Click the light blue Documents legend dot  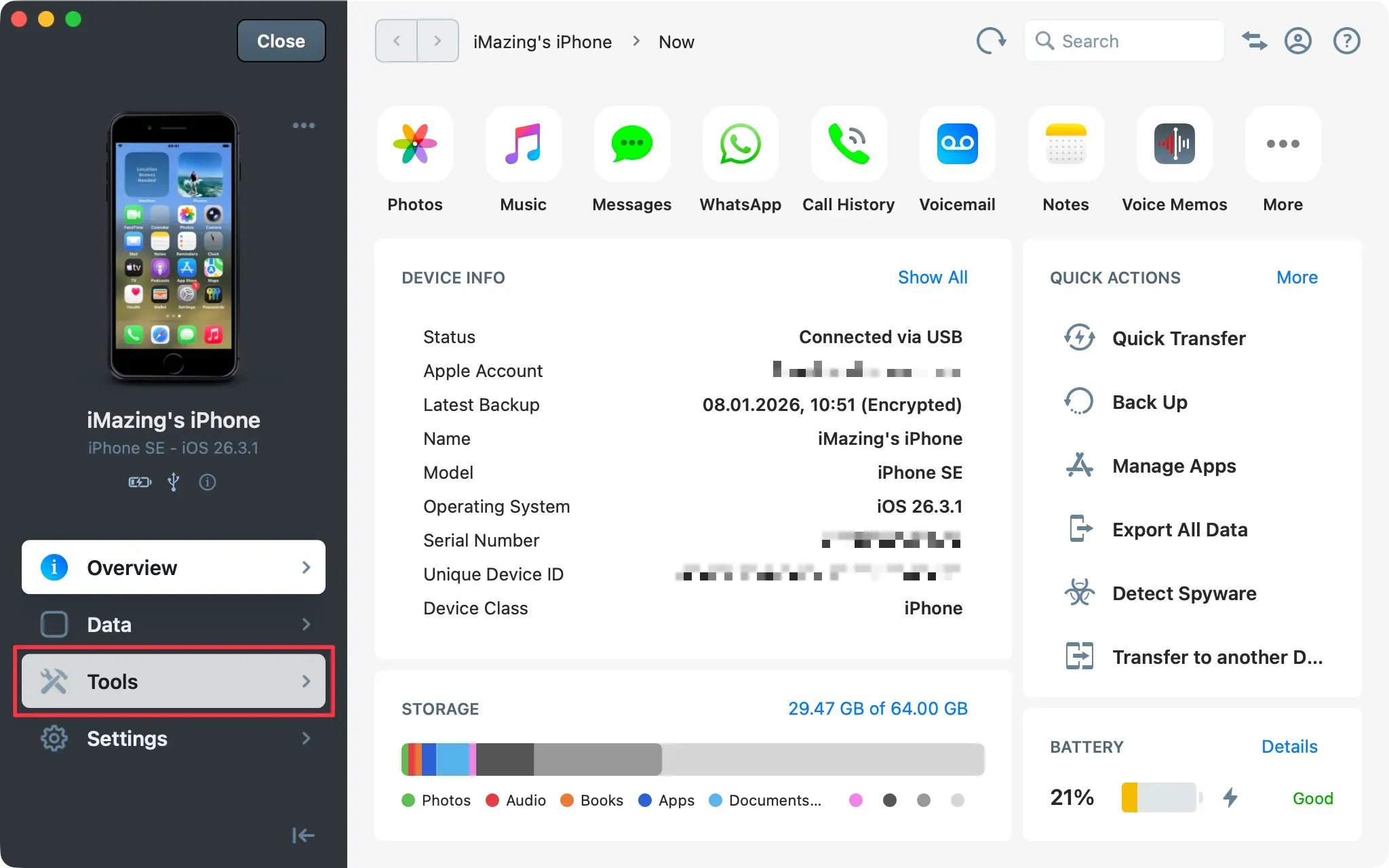716,800
